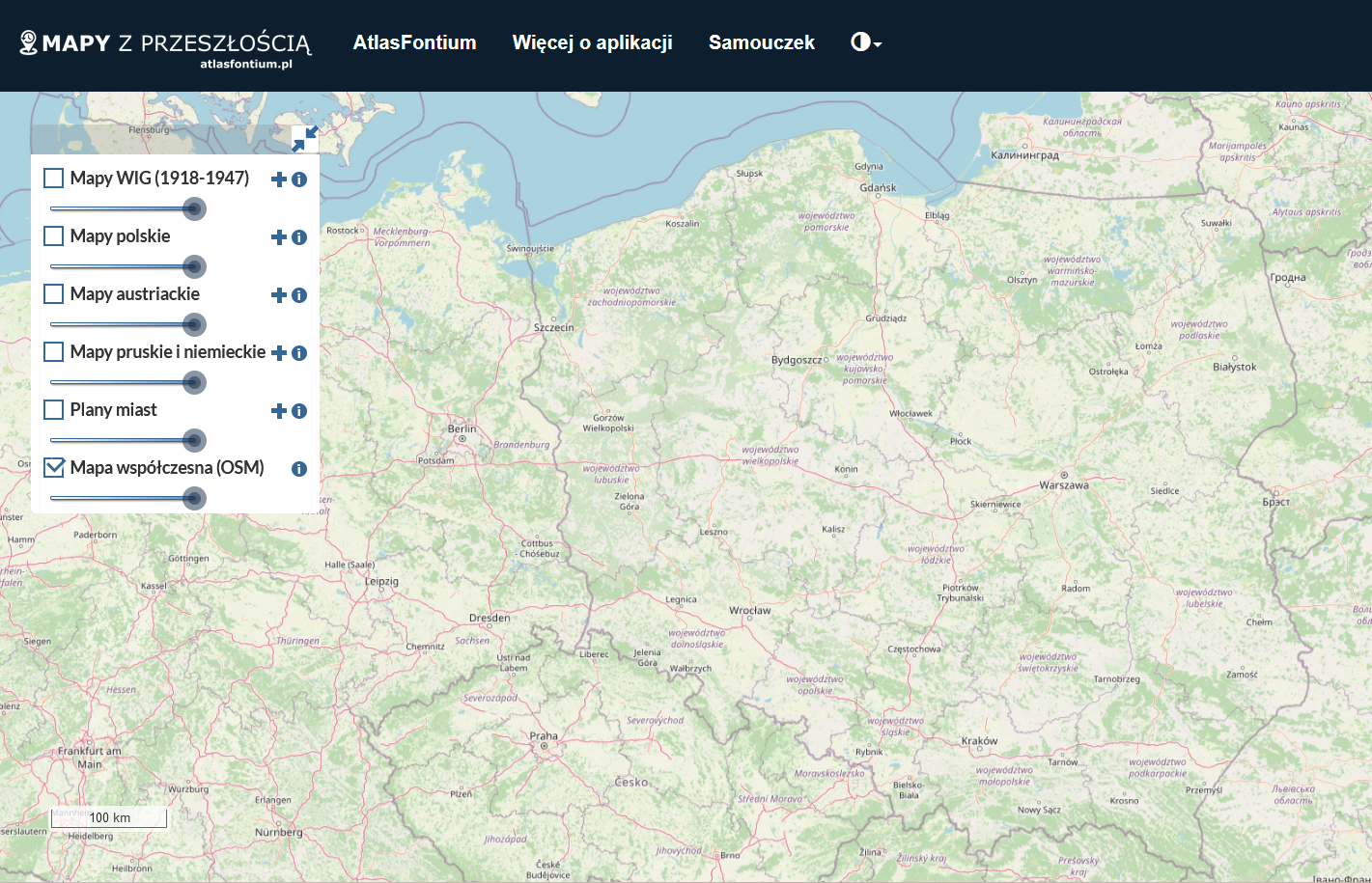1372x883 pixels.
Task: Click the Mapy austriackie label
Action: pyautogui.click(x=135, y=294)
